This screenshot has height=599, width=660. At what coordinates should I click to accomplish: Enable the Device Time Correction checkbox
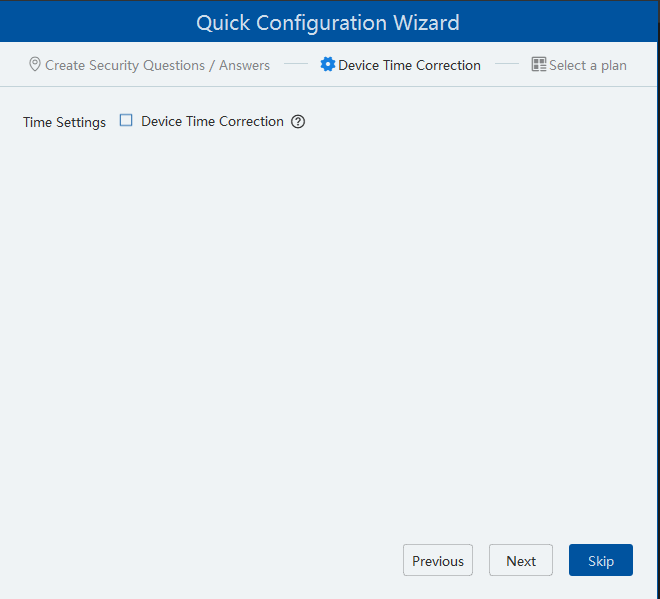[126, 121]
